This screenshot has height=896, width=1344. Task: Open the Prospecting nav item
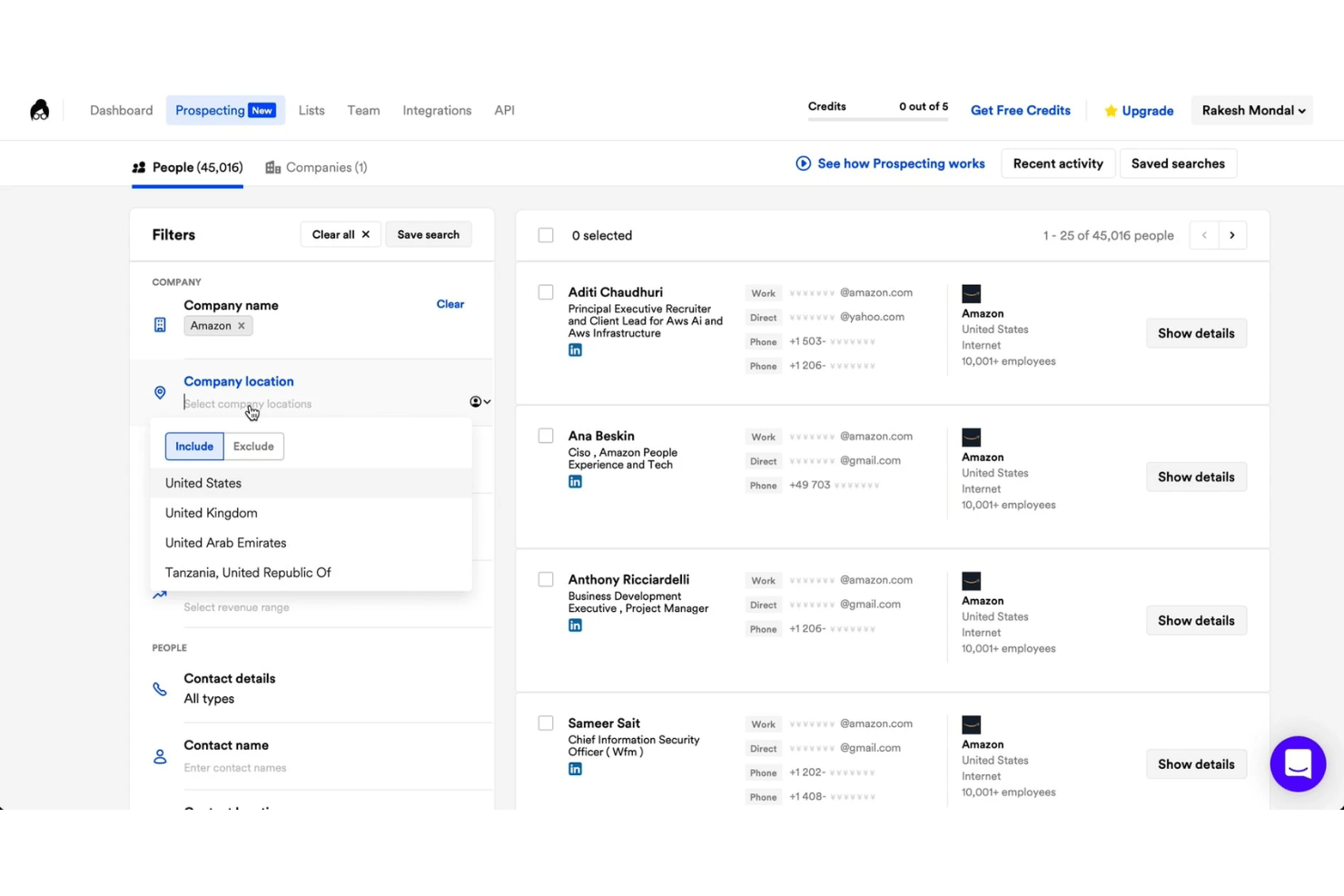(225, 110)
